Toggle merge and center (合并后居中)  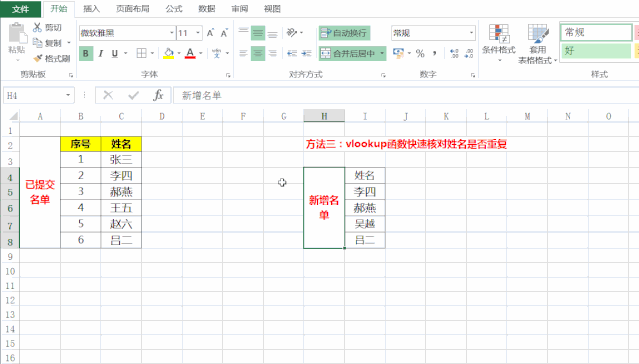click(x=349, y=53)
